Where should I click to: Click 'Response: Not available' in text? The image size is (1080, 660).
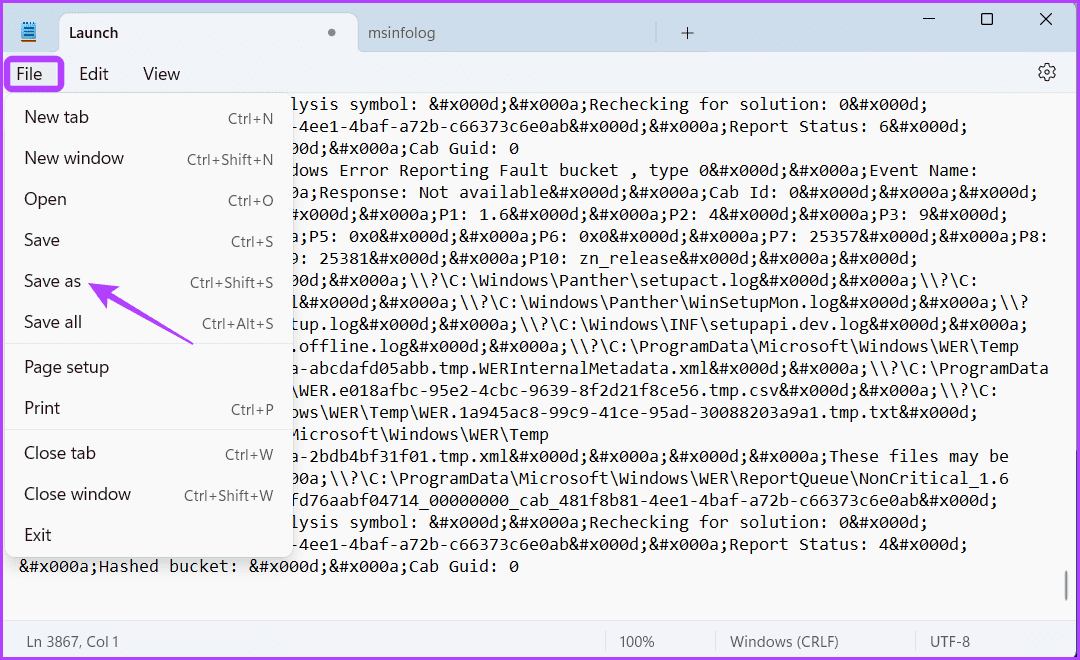tap(434, 192)
